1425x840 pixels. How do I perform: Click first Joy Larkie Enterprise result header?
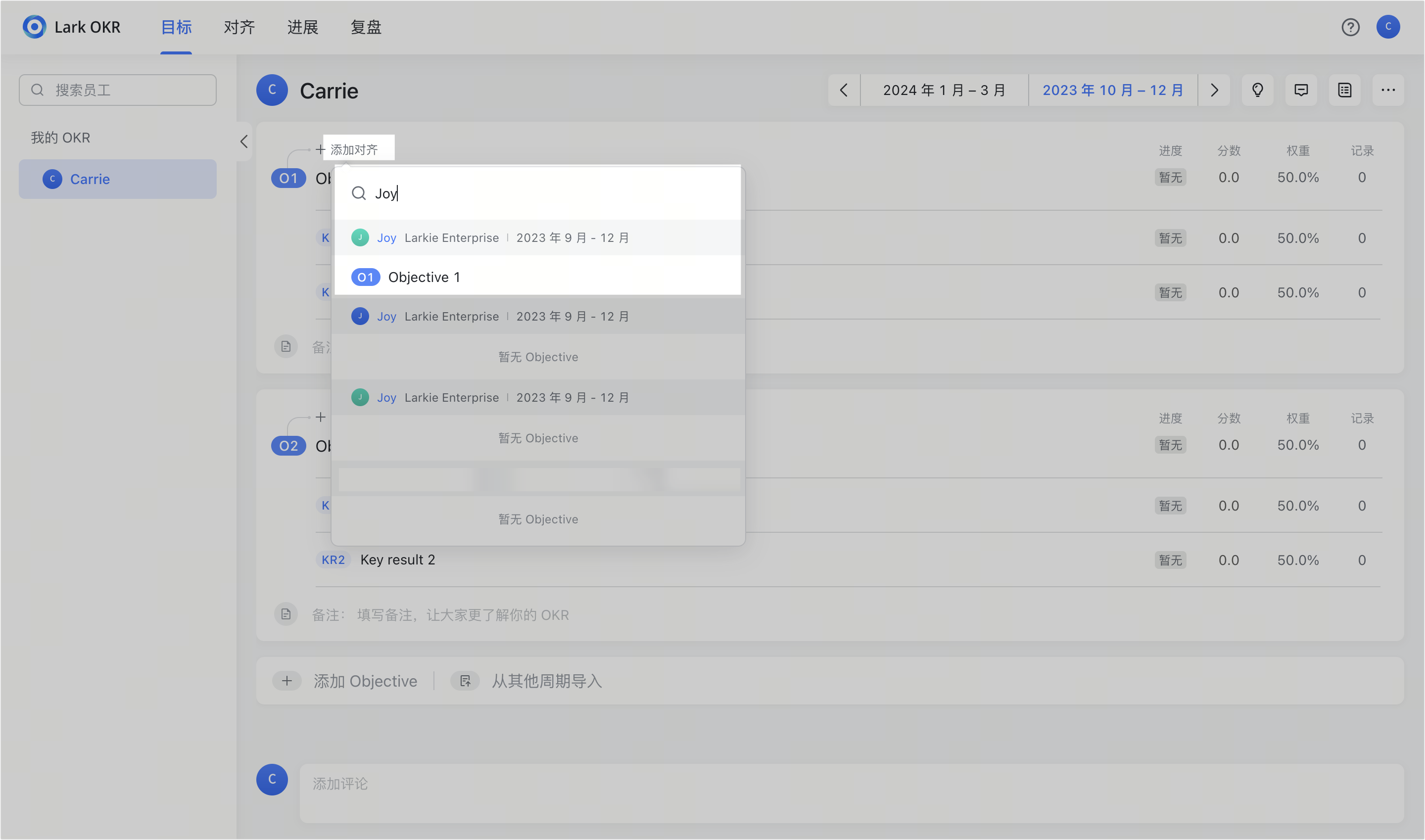(x=538, y=238)
